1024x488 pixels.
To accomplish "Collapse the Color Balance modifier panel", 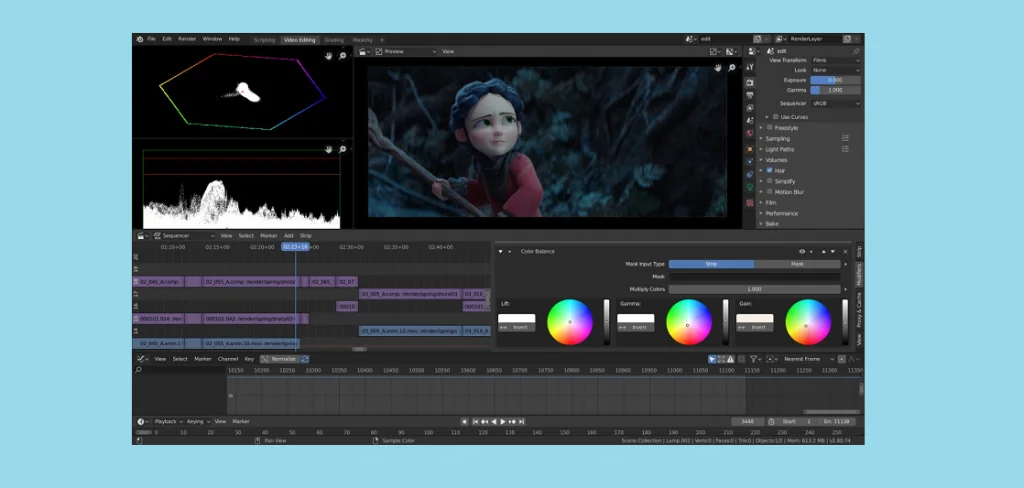I will click(x=501, y=252).
